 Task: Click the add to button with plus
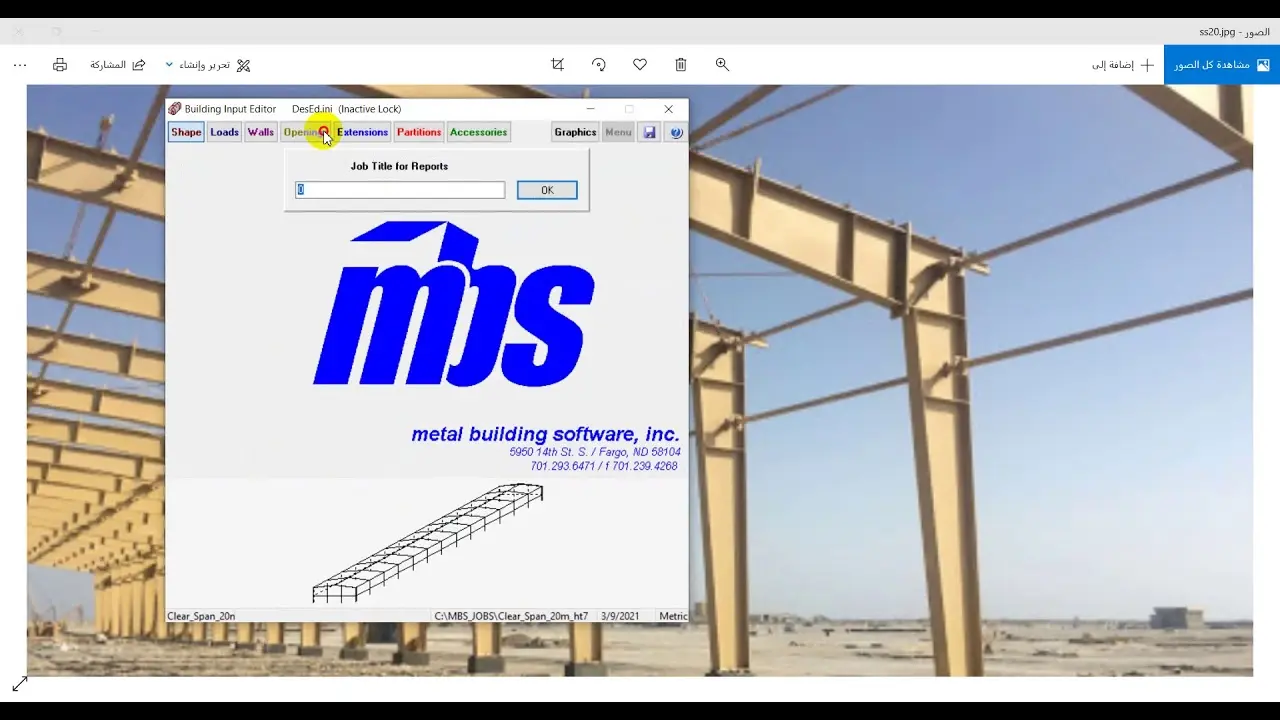coord(1123,65)
